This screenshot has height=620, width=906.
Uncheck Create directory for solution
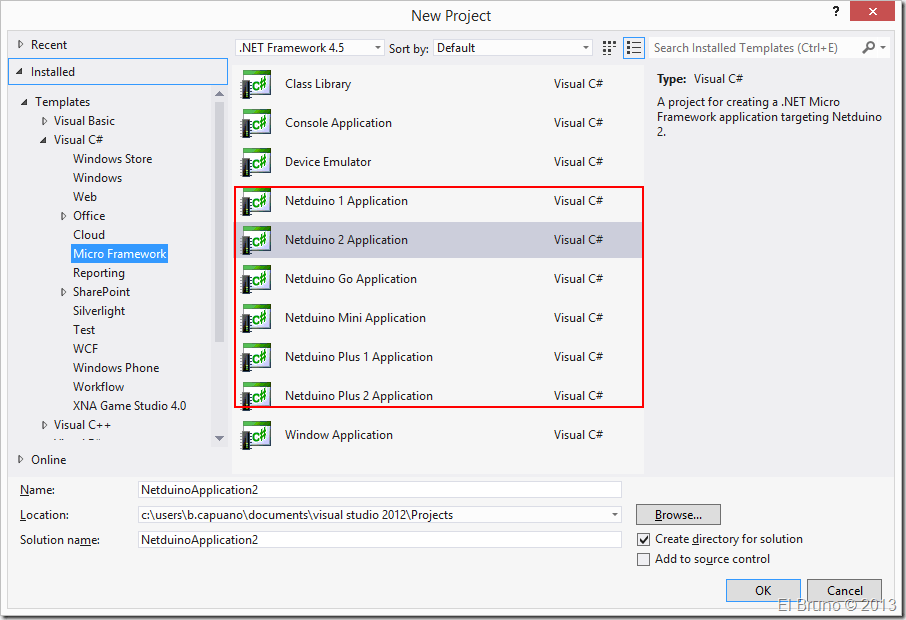coord(644,539)
